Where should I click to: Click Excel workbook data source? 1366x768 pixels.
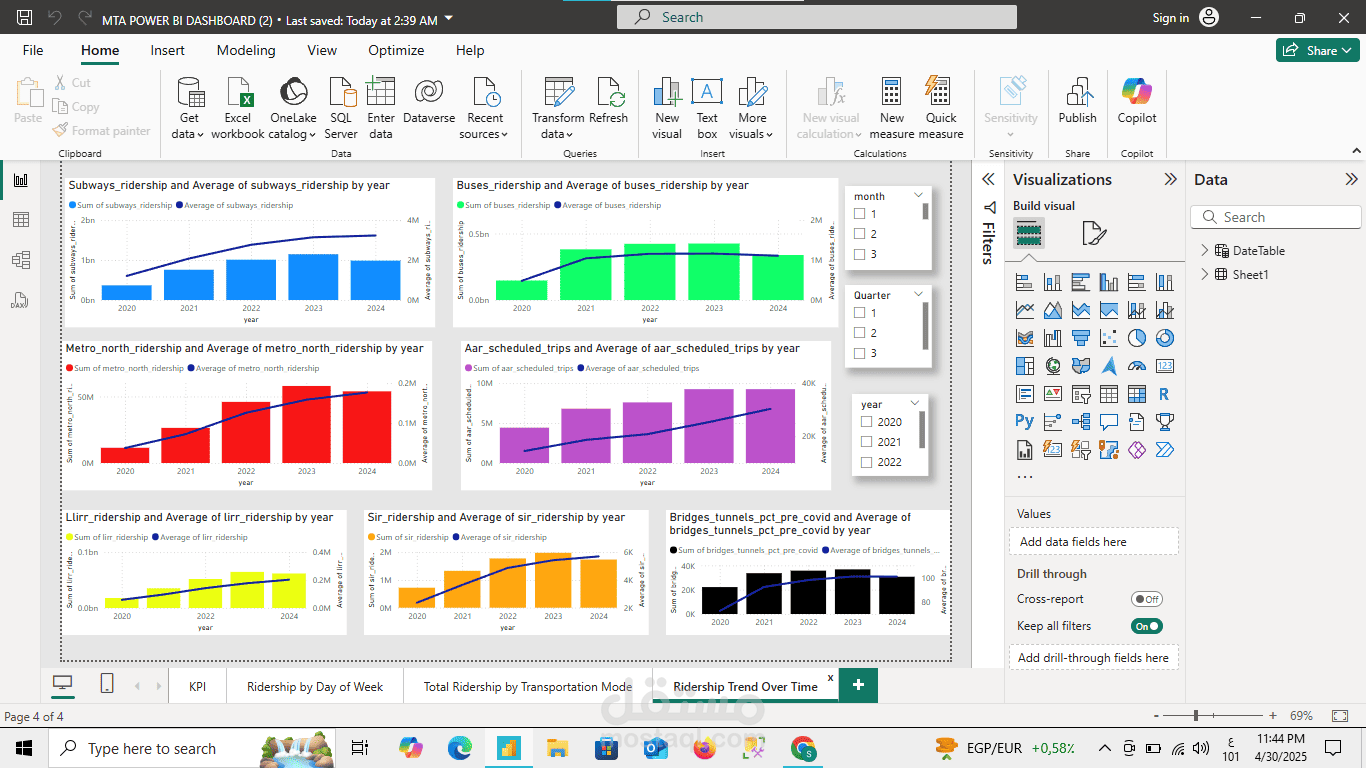pos(238,108)
